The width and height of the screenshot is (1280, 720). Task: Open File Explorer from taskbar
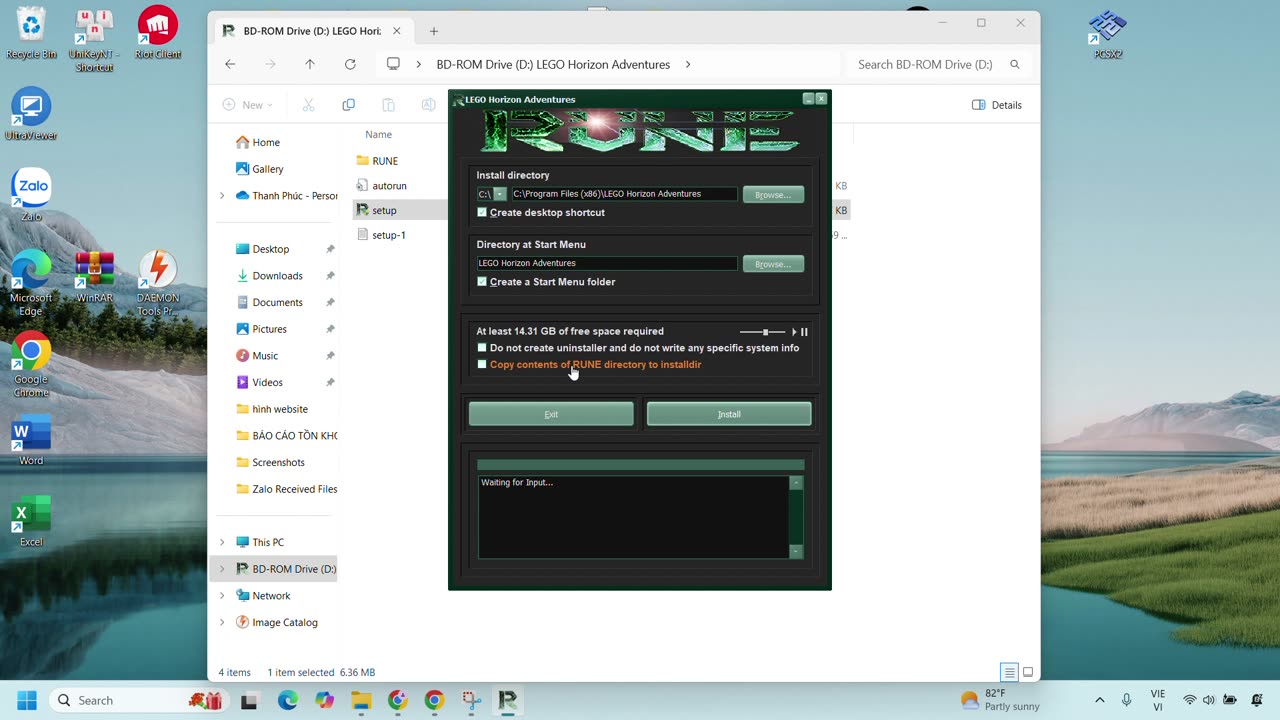[x=361, y=700]
